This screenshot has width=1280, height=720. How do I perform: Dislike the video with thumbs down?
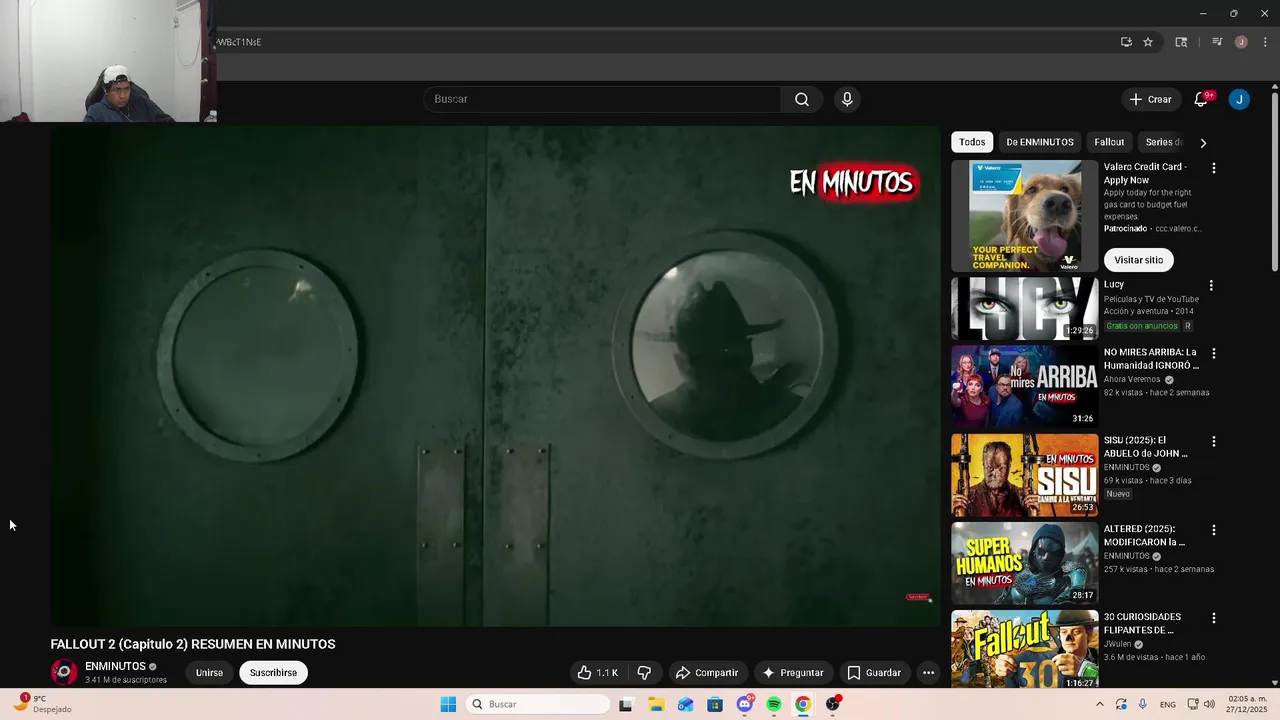[x=644, y=673]
